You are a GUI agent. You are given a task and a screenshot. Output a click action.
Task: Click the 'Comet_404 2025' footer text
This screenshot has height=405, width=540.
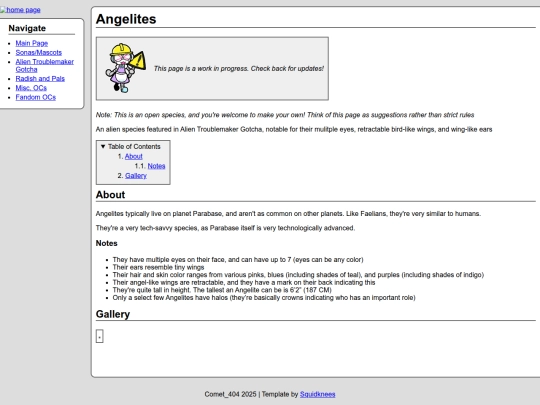coord(230,394)
